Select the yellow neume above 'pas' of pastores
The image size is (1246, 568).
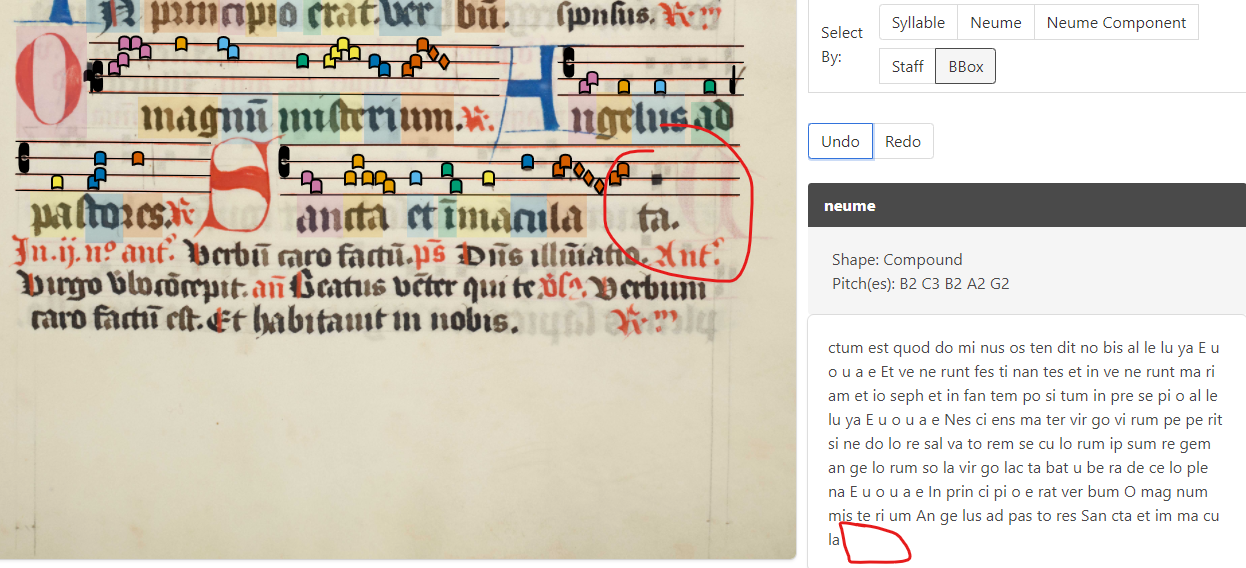pos(57,182)
